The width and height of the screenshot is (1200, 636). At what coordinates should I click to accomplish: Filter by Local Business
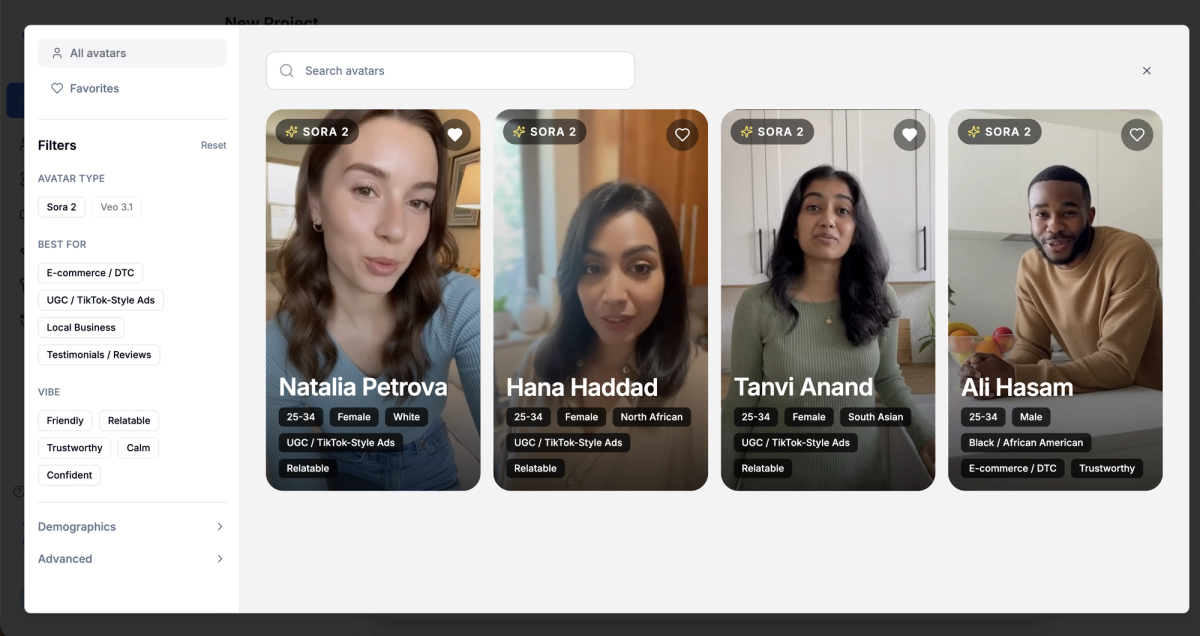[81, 327]
